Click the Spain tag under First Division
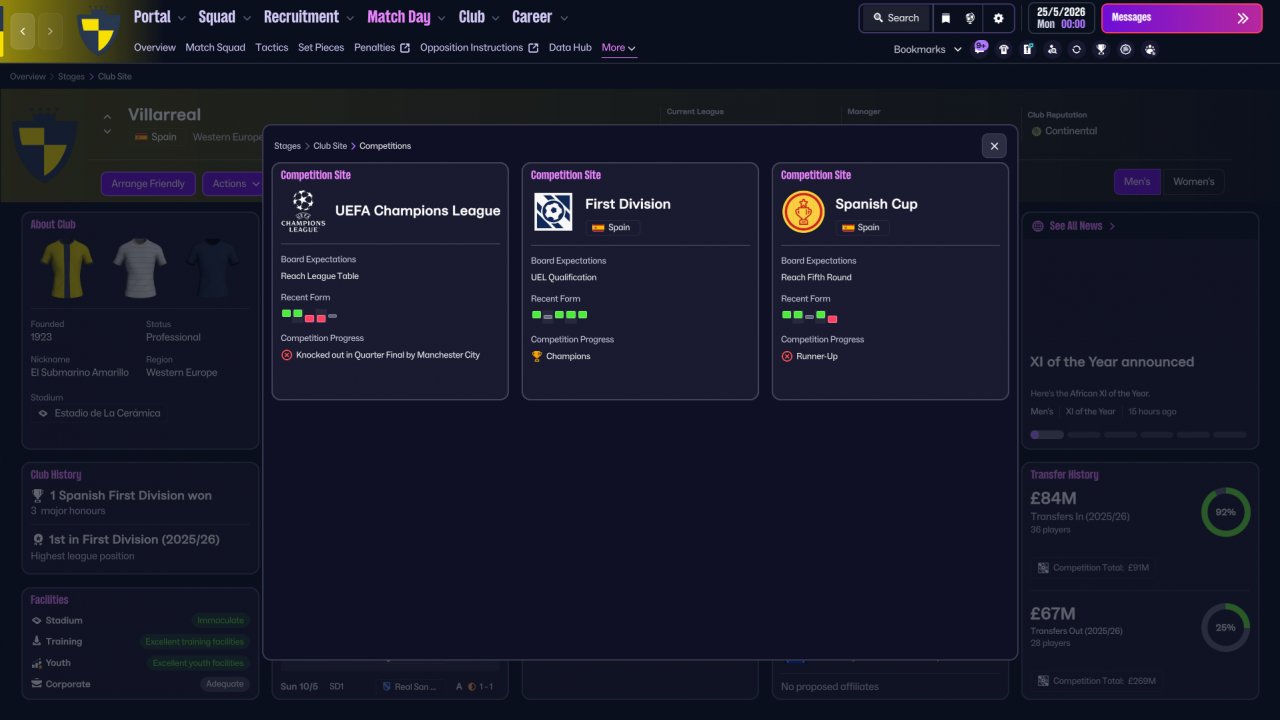This screenshot has height=720, width=1280. point(612,228)
